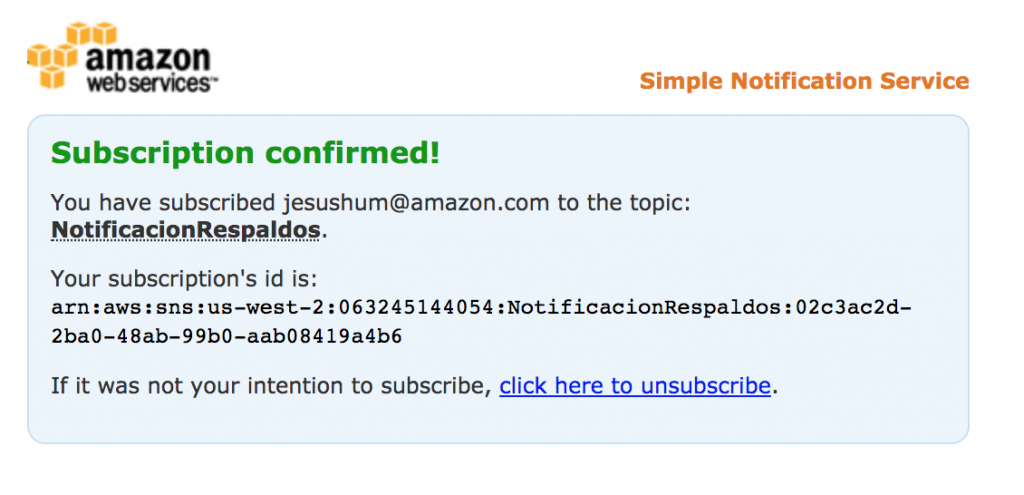Image resolution: width=1024 pixels, height=495 pixels.
Task: Click the Simple Notification Service header
Action: 804,81
